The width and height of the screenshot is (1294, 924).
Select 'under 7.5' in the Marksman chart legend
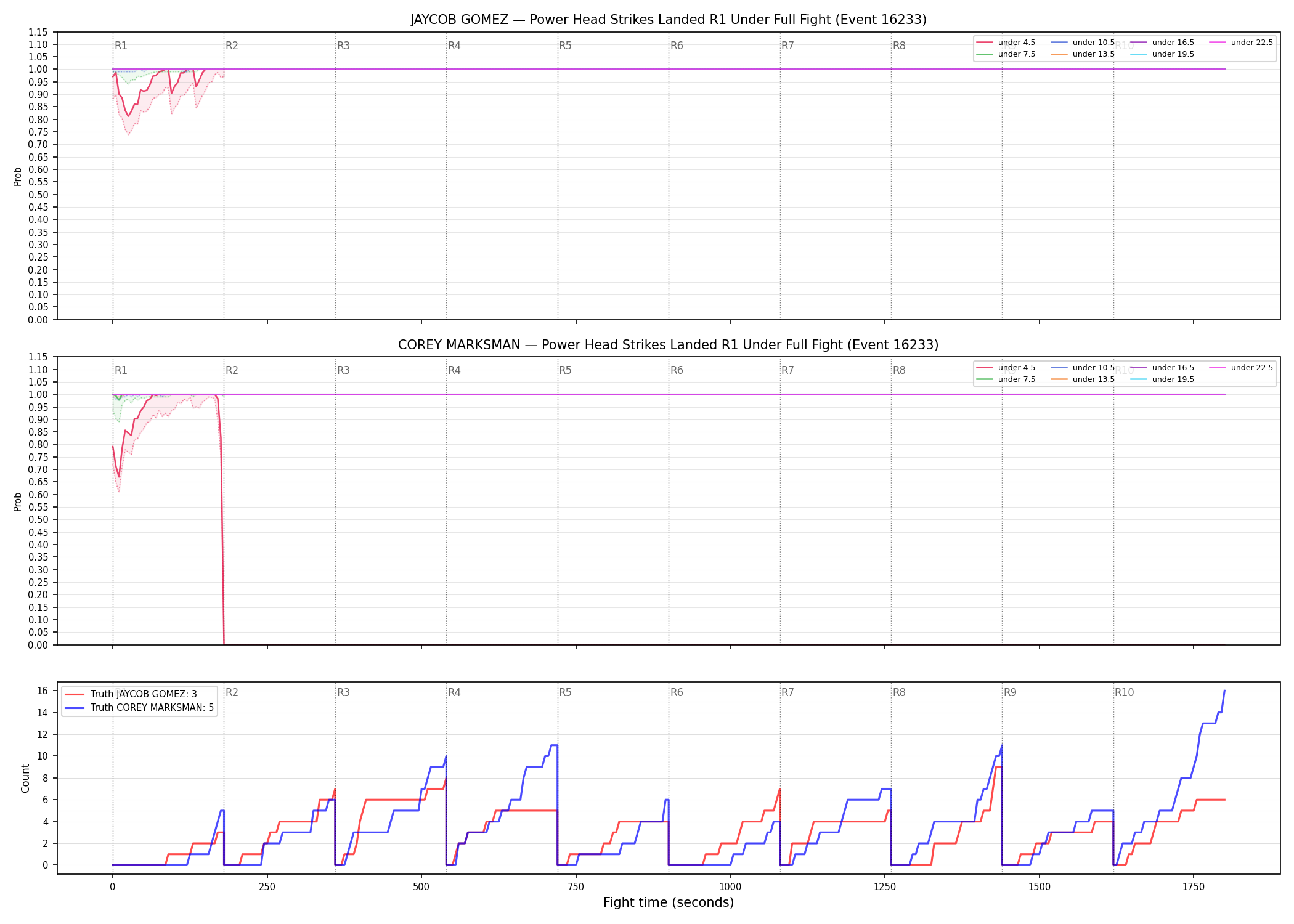[1006, 379]
